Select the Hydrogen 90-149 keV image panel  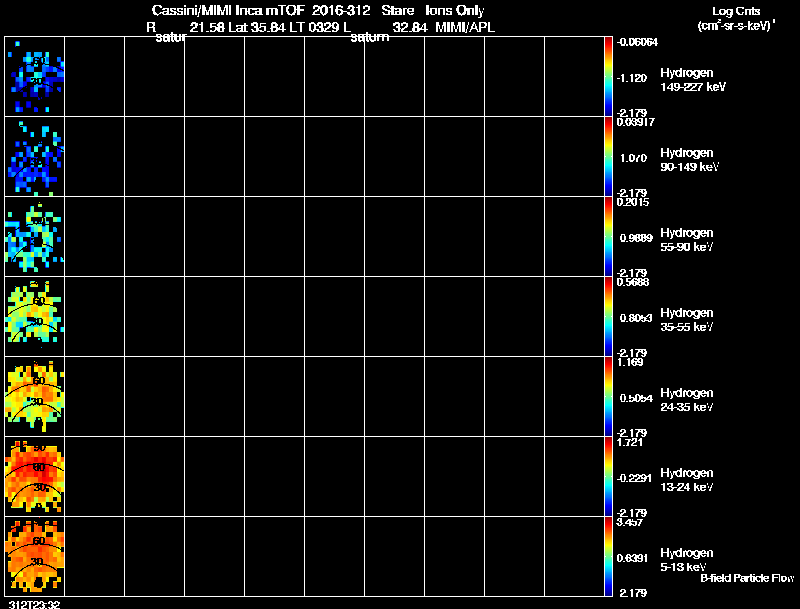35,157
